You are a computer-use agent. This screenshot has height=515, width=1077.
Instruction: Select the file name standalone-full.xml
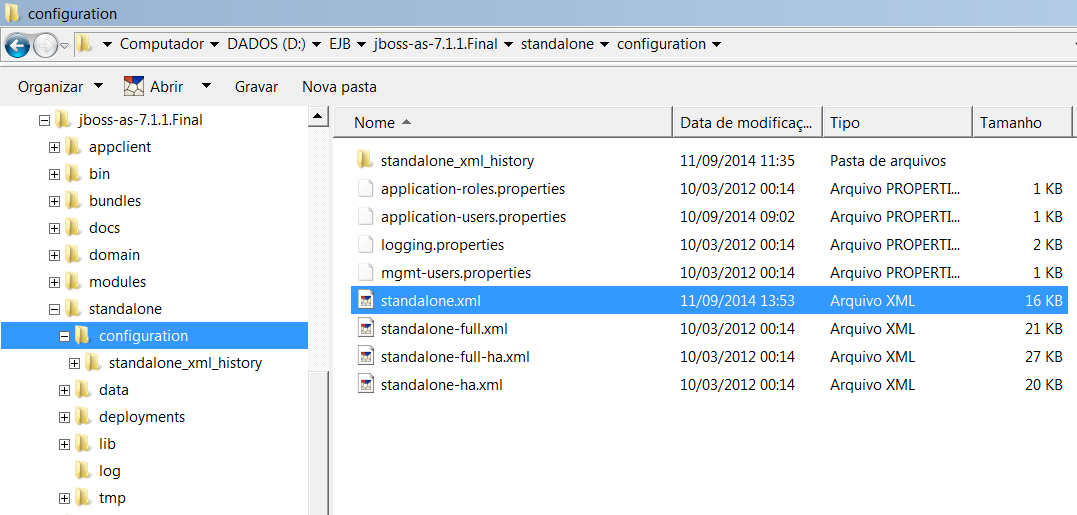pyautogui.click(x=444, y=329)
